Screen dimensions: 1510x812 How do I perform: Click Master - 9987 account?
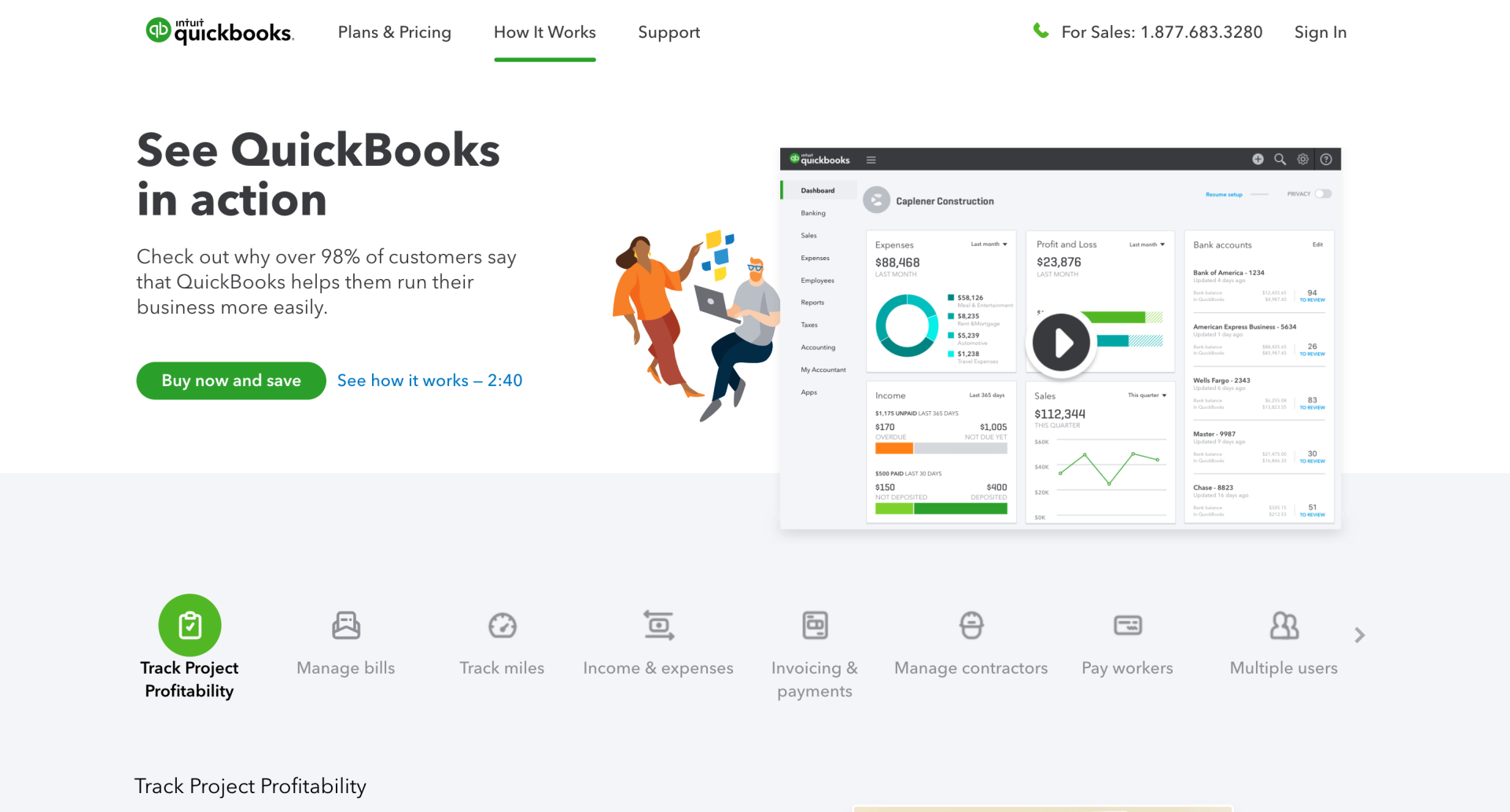[x=1214, y=434]
